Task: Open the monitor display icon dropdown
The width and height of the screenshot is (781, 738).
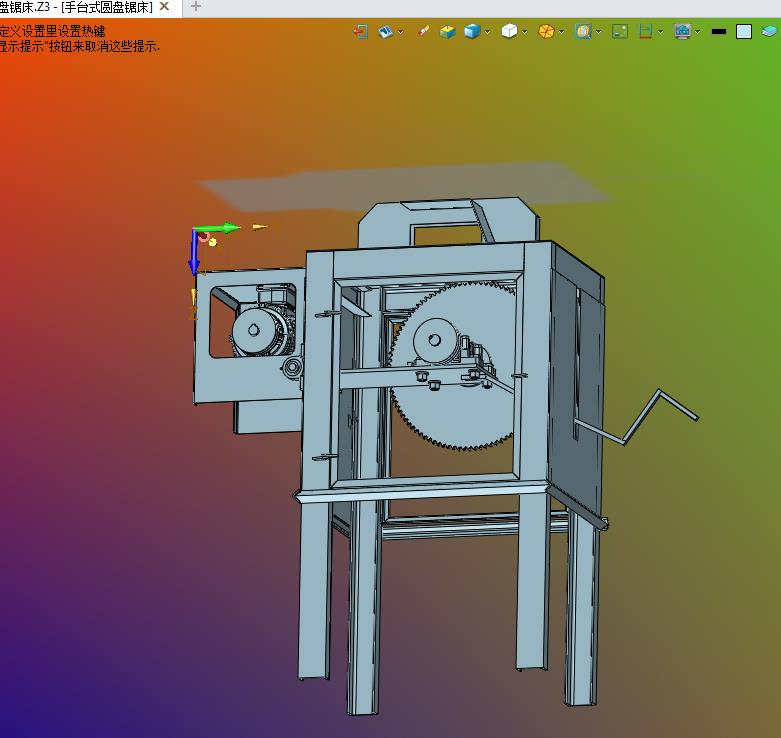Action: pyautogui.click(x=698, y=32)
